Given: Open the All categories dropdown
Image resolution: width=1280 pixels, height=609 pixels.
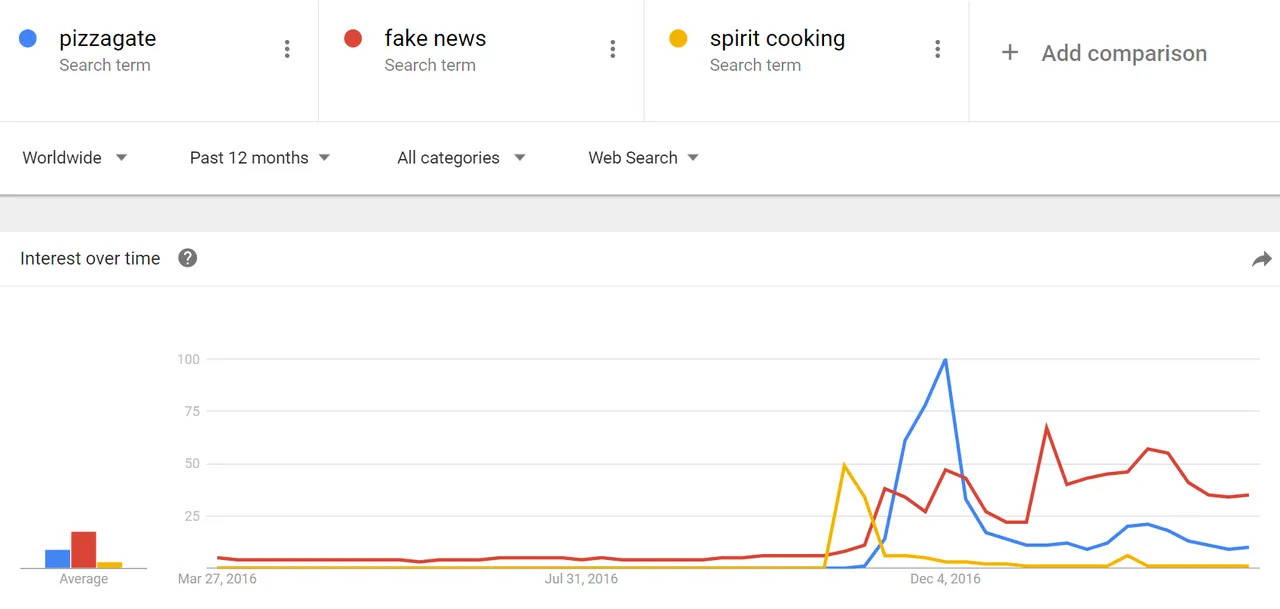Looking at the screenshot, I should point(461,158).
